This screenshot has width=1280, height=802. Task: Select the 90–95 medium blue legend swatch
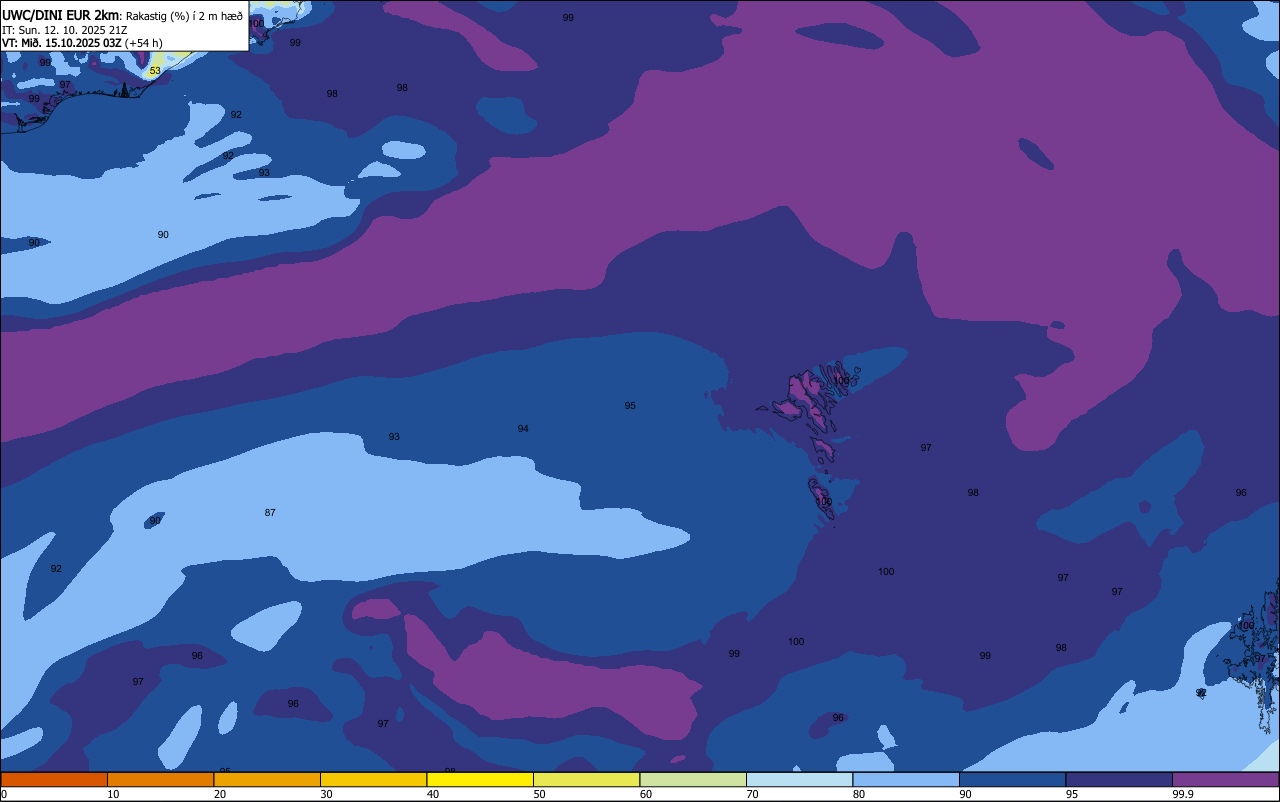click(x=1012, y=779)
